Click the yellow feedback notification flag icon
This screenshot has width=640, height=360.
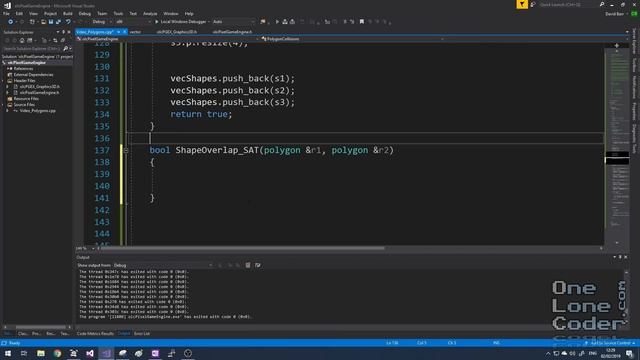pyautogui.click(x=522, y=4)
